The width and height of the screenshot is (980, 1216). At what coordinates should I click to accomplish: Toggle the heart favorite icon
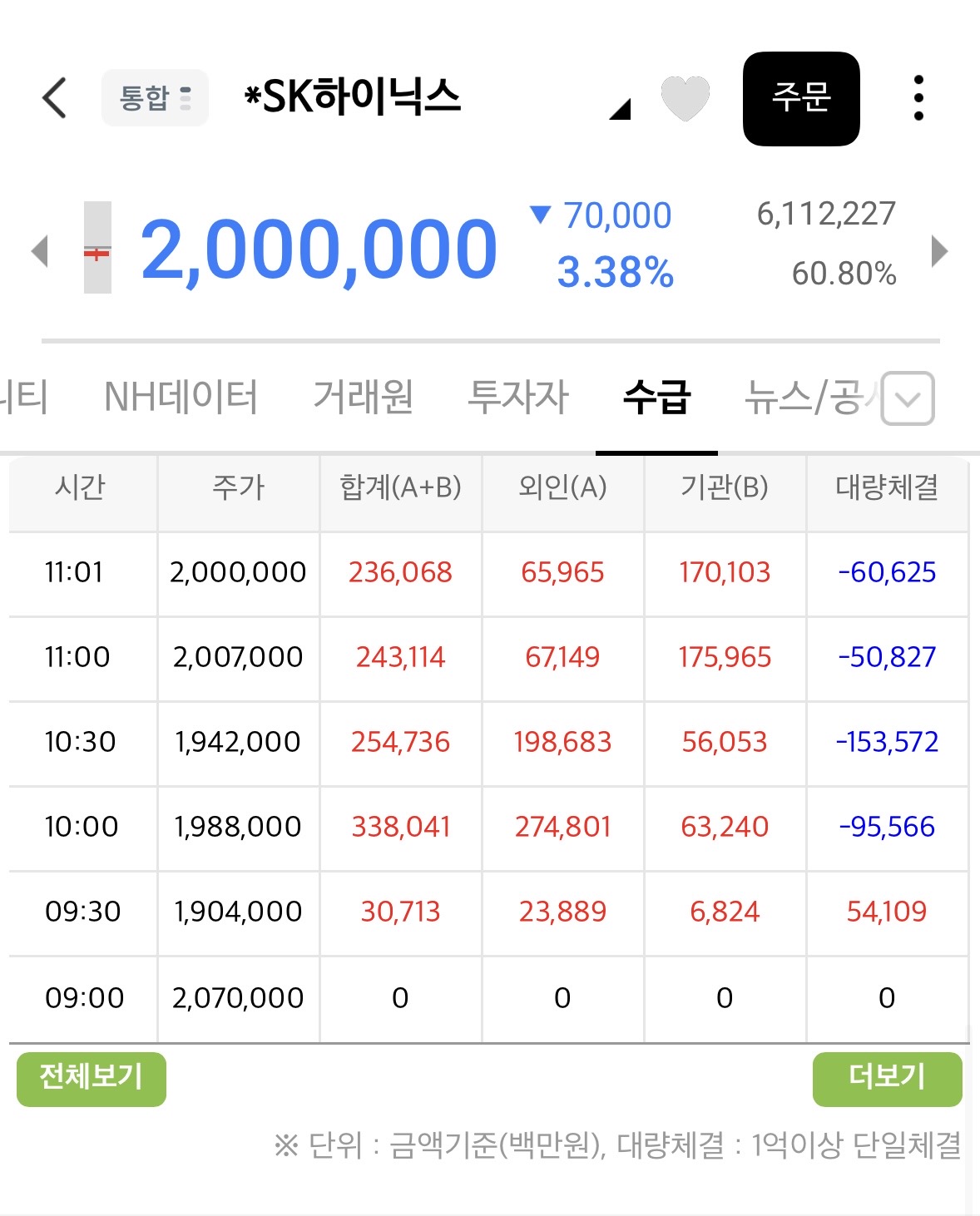(x=685, y=98)
